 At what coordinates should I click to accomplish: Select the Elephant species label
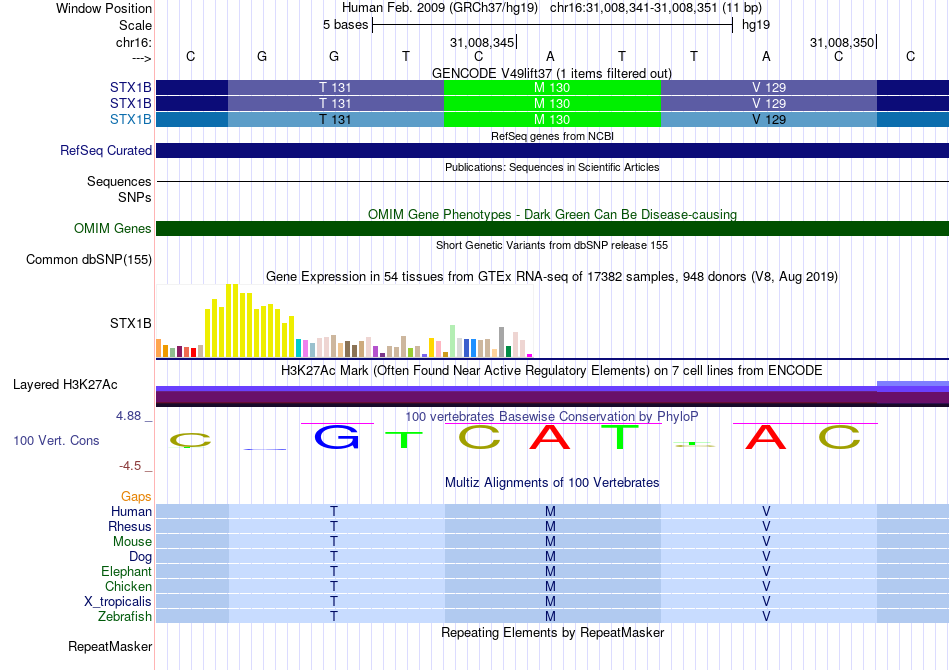126,571
